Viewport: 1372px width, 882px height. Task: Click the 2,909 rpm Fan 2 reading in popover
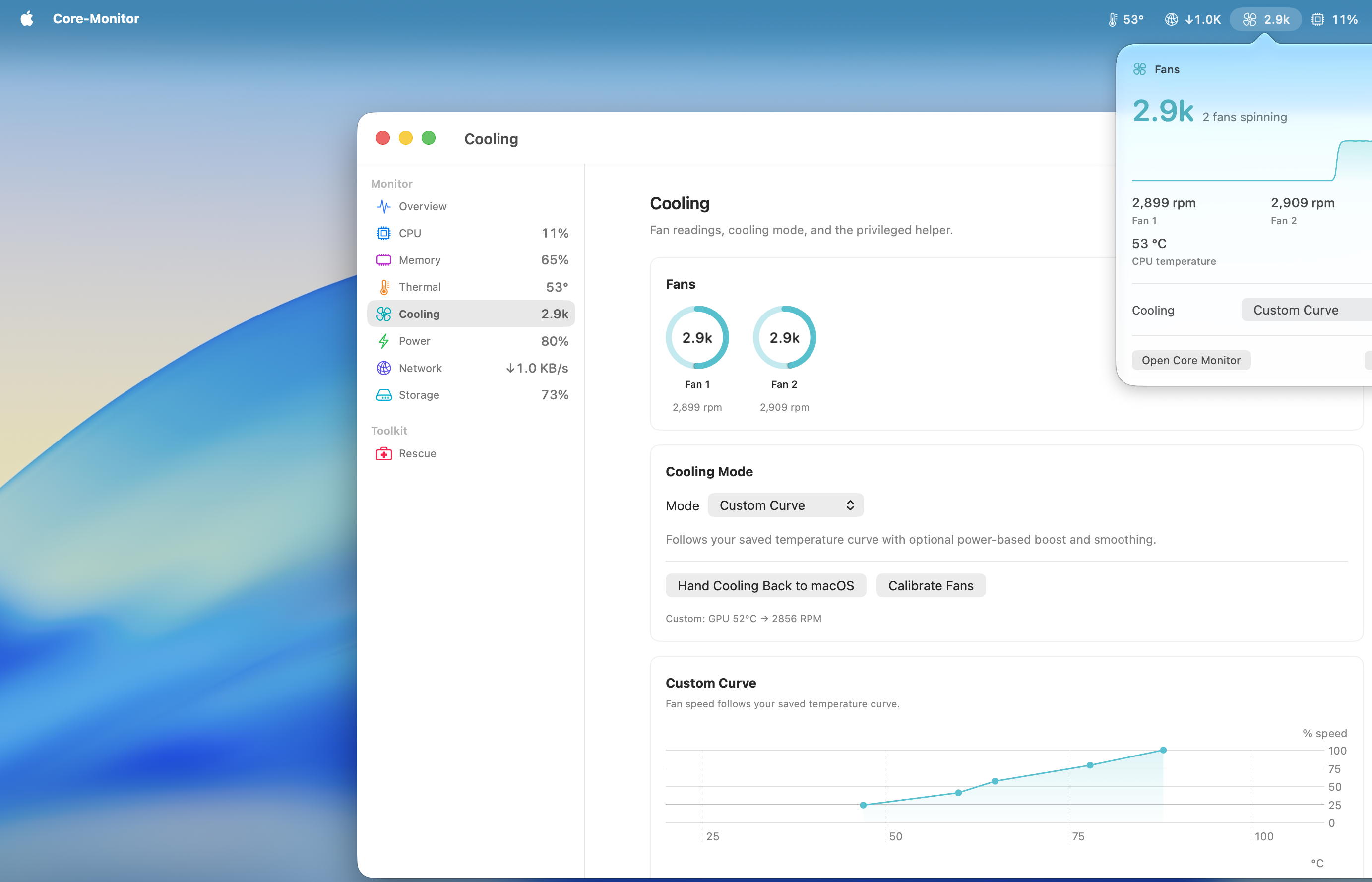(1302, 203)
